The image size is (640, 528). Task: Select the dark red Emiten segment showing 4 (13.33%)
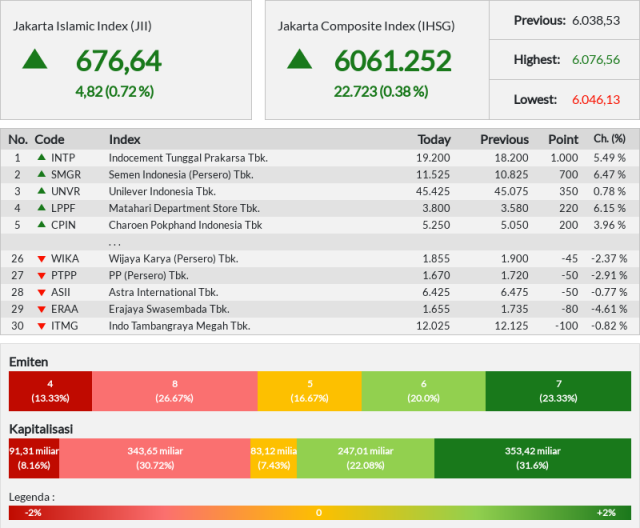click(50, 391)
